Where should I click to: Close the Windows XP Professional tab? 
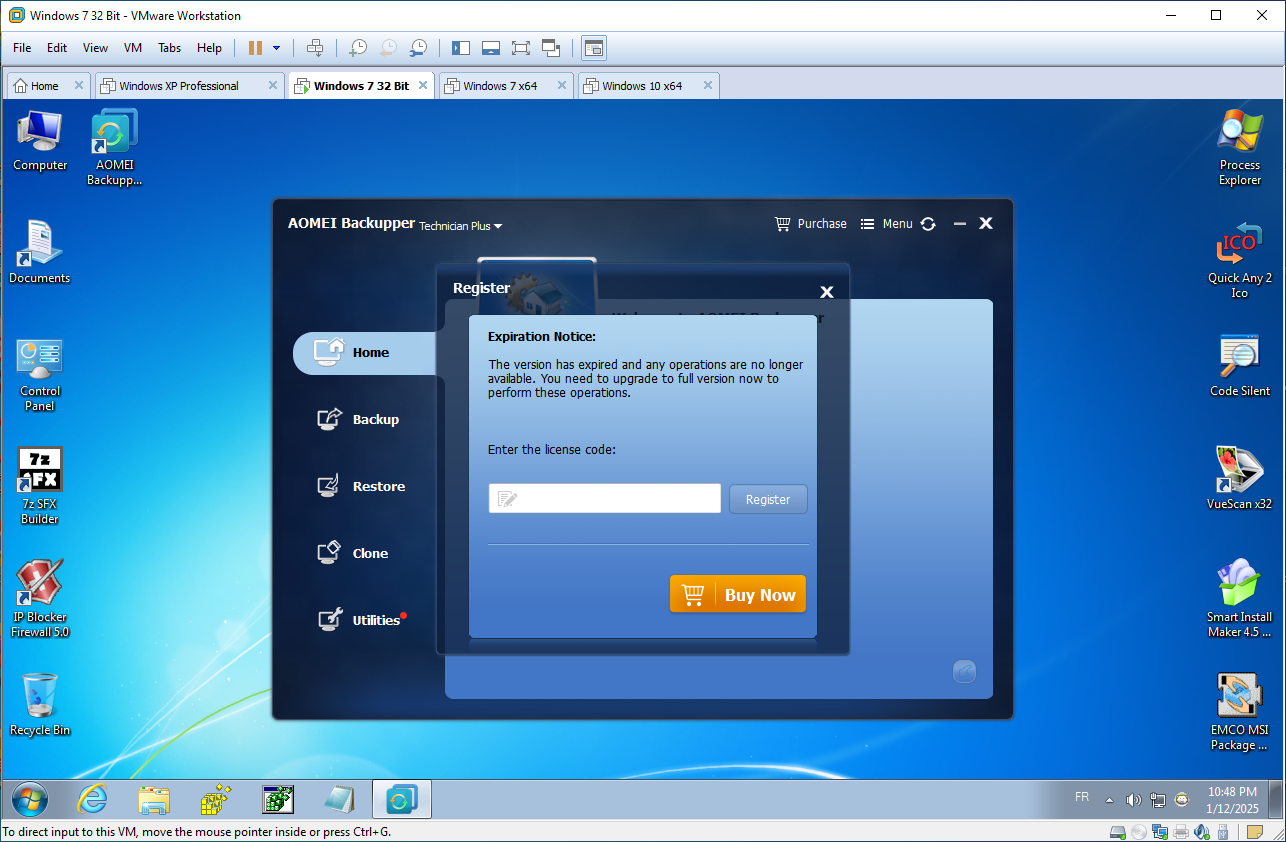[272, 86]
